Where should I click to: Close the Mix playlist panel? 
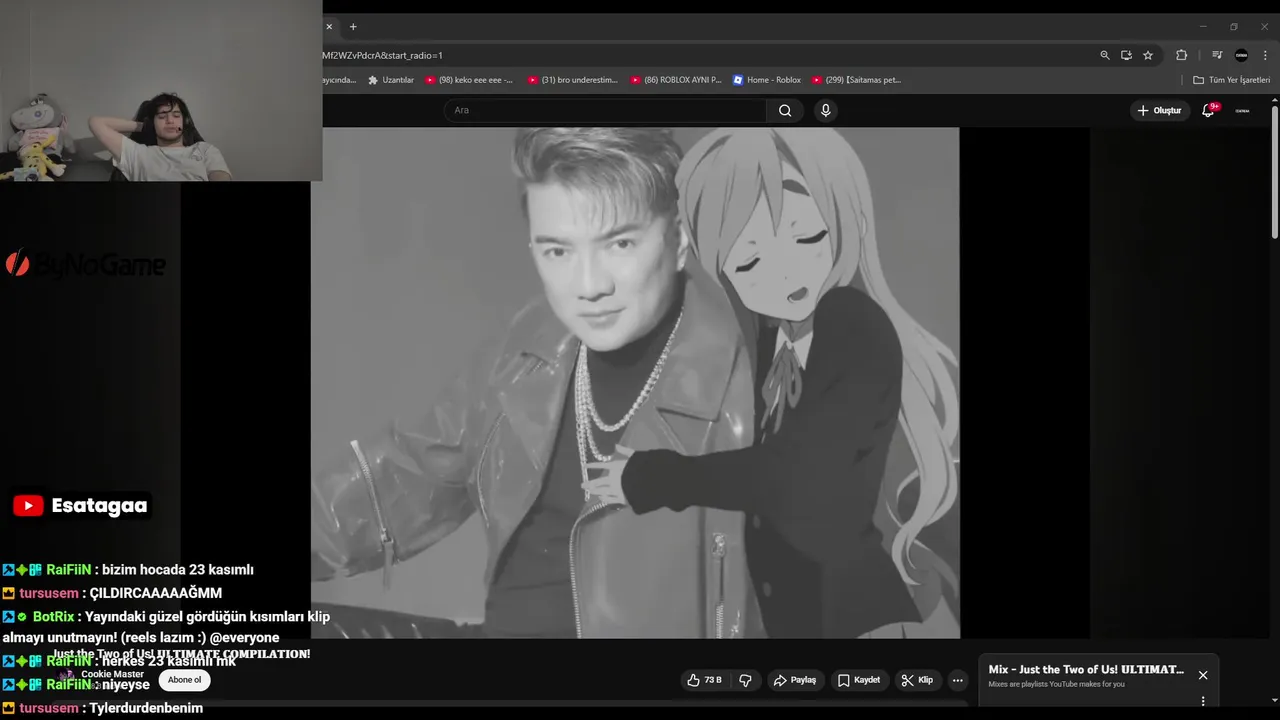pyautogui.click(x=1203, y=675)
